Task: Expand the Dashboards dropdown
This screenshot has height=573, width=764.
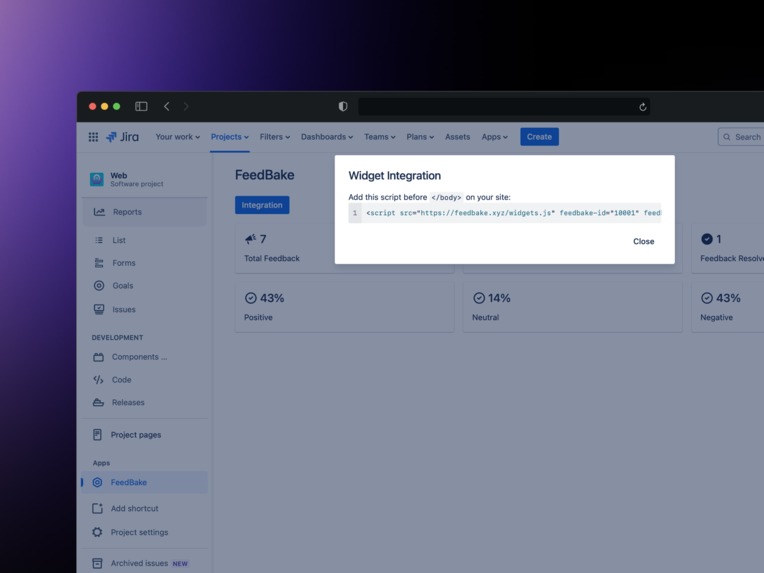Action: point(327,137)
